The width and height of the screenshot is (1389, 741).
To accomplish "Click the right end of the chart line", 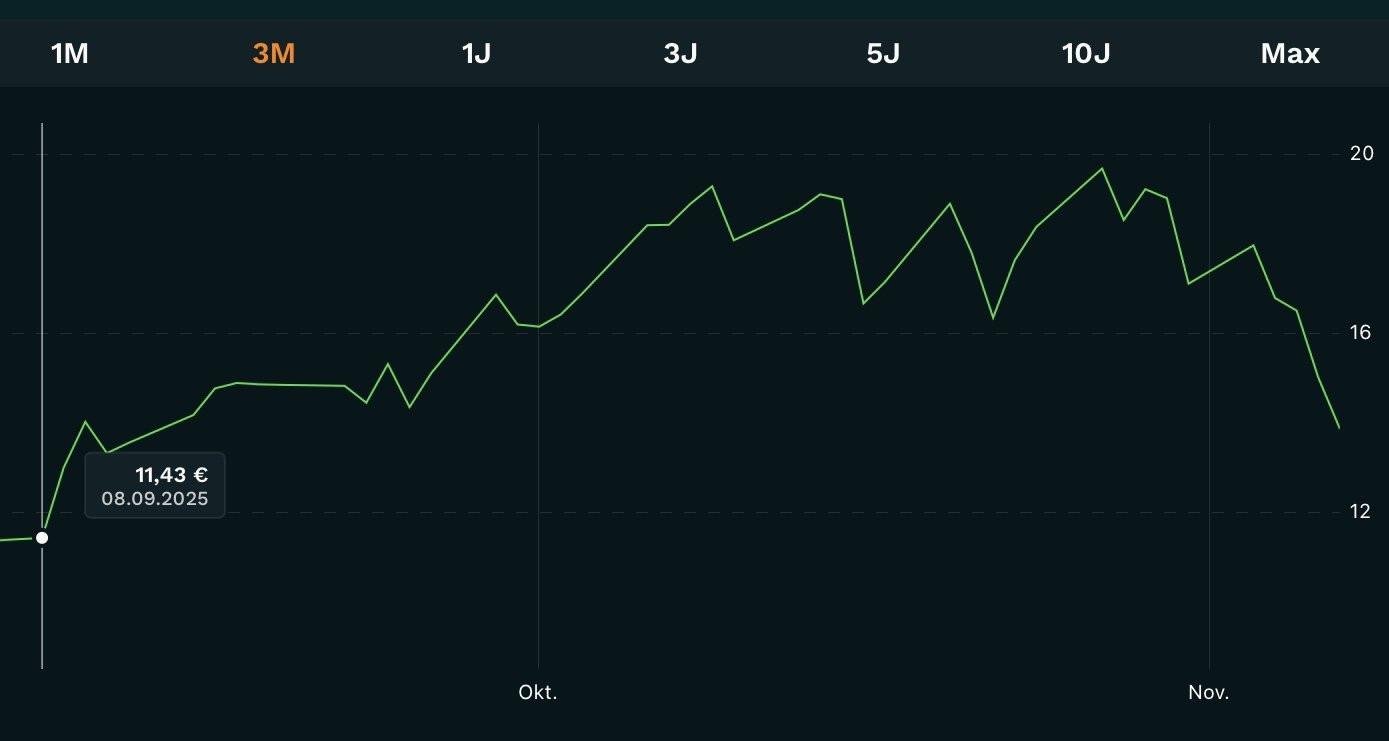I will click(x=1339, y=428).
